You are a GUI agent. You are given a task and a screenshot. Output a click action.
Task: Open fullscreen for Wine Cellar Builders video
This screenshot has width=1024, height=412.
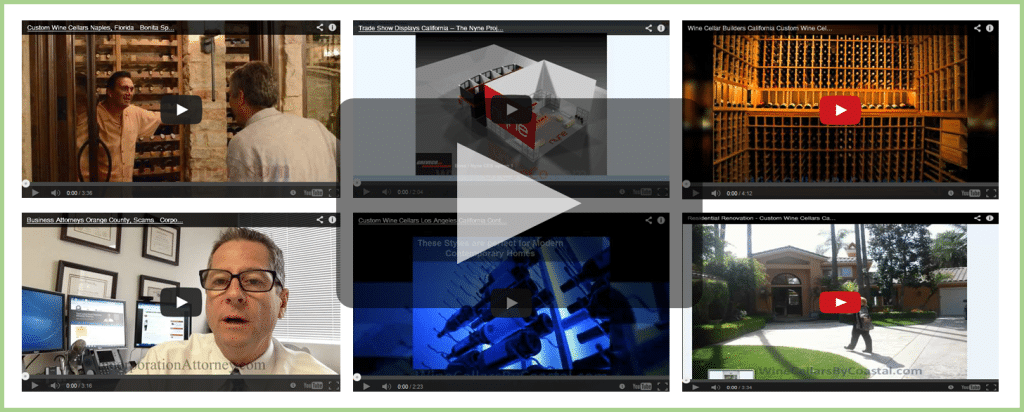pyautogui.click(x=991, y=193)
